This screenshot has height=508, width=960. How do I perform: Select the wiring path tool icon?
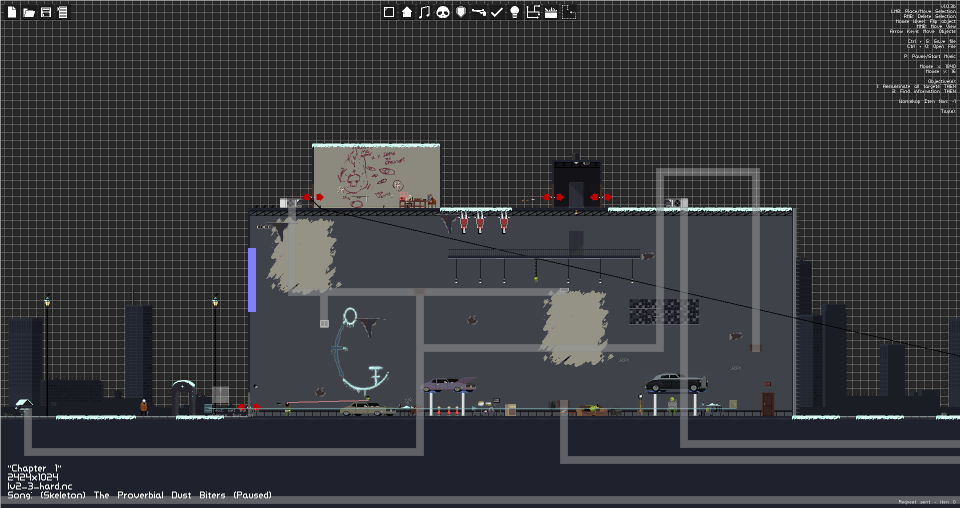[533, 12]
